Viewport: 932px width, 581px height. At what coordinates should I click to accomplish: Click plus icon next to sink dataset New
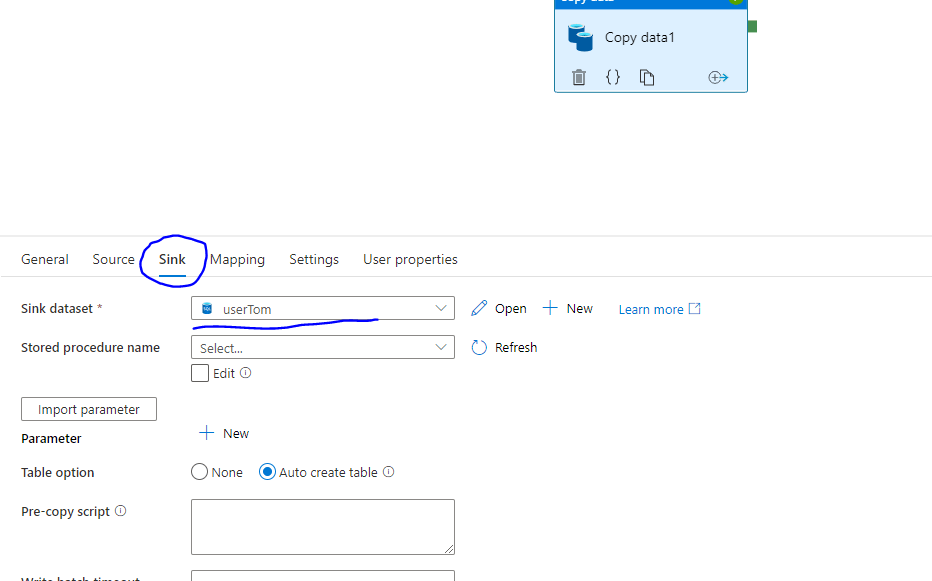click(x=550, y=308)
